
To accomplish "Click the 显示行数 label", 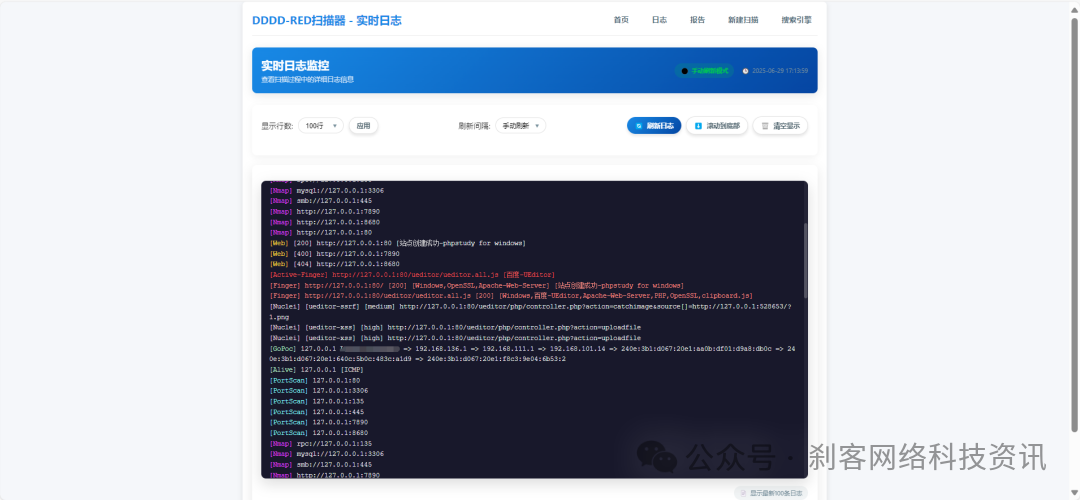I will click(277, 126).
